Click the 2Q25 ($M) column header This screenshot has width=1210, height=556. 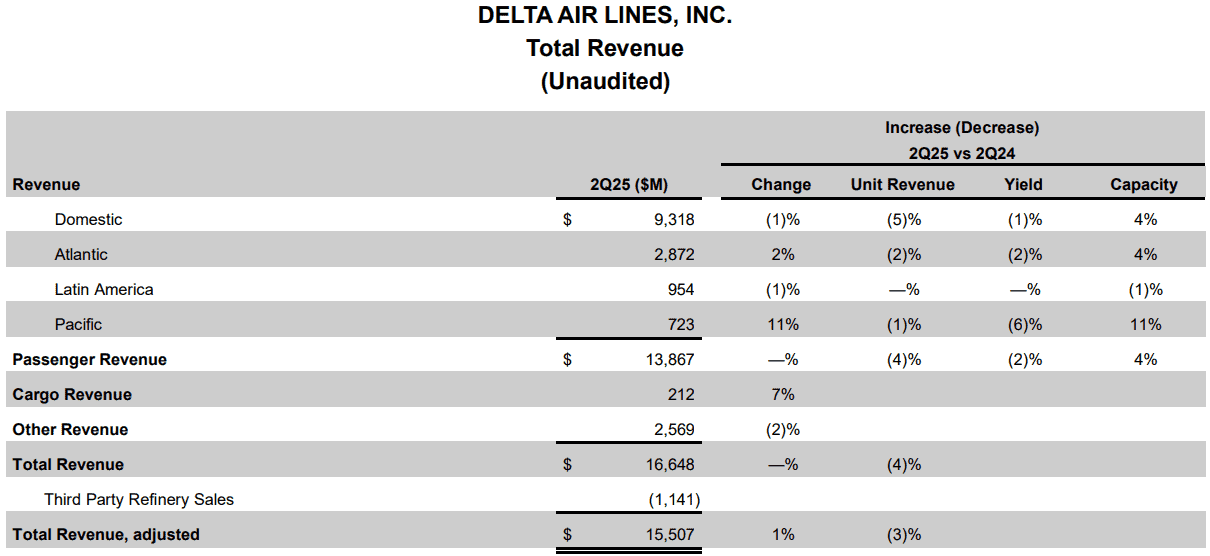click(629, 184)
